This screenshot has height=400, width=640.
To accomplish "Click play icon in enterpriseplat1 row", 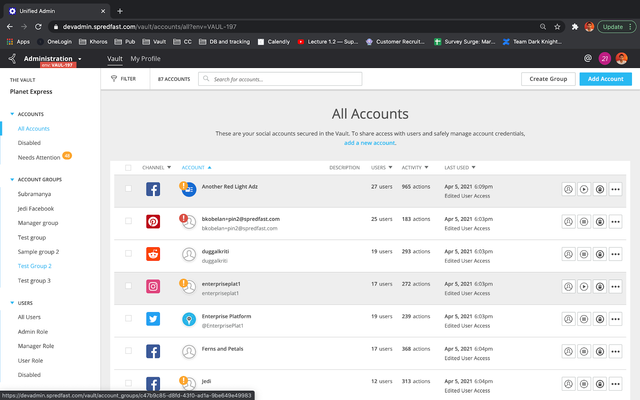I will (584, 287).
